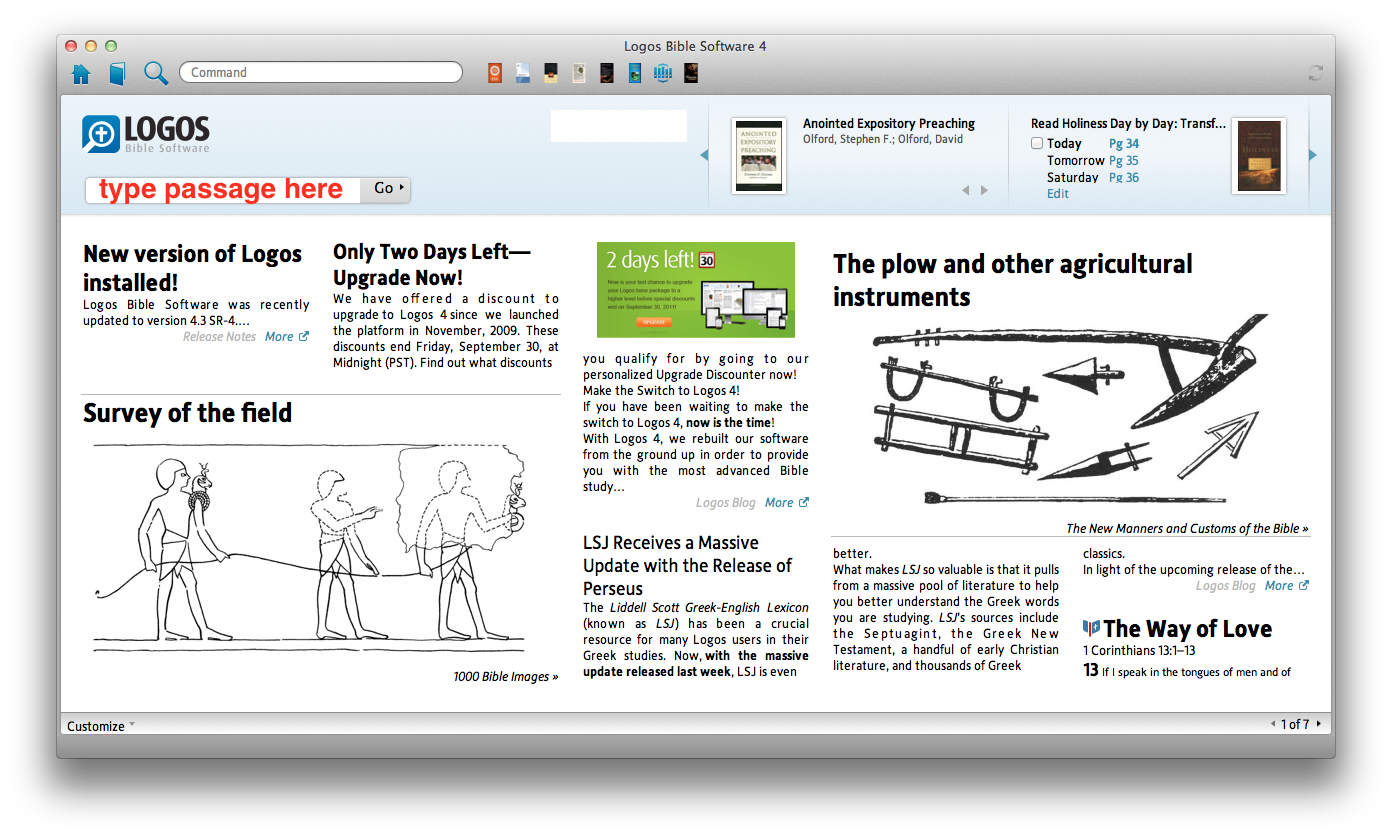The height and width of the screenshot is (837, 1392).
Task: Open the orange book shortcut in toolbar
Action: click(x=494, y=73)
